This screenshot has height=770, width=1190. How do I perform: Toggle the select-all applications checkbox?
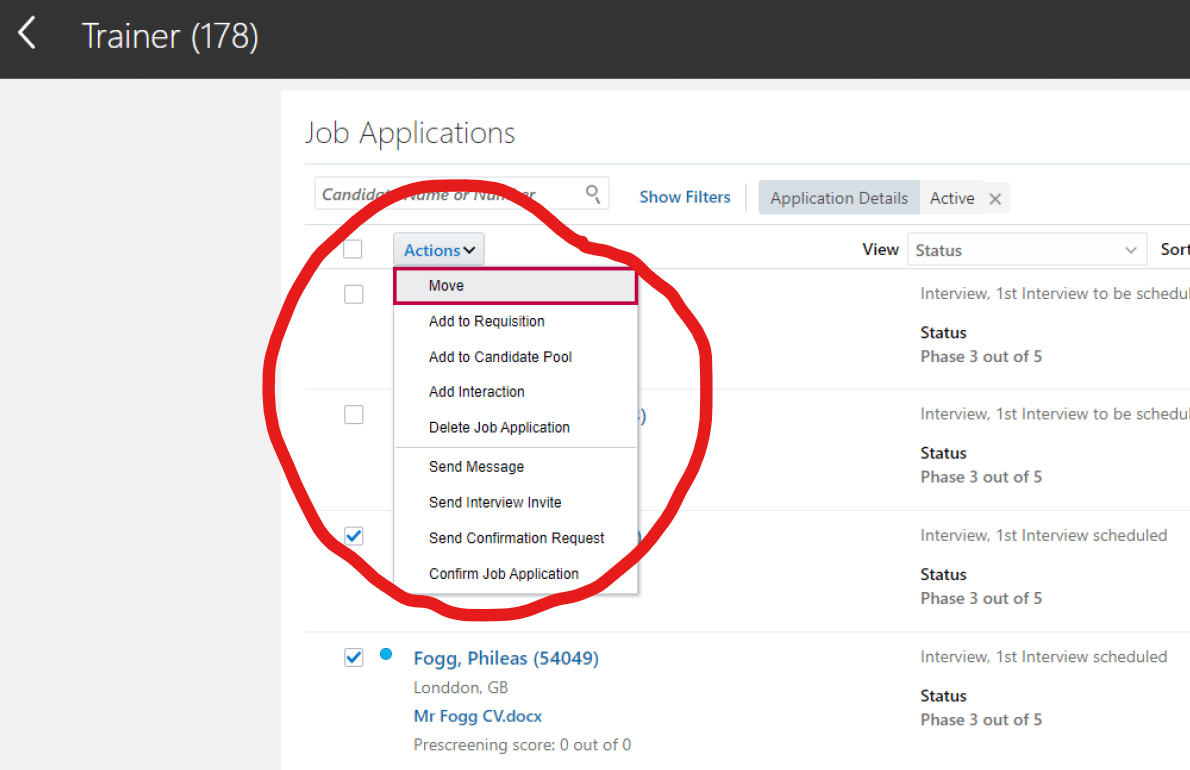[x=353, y=249]
